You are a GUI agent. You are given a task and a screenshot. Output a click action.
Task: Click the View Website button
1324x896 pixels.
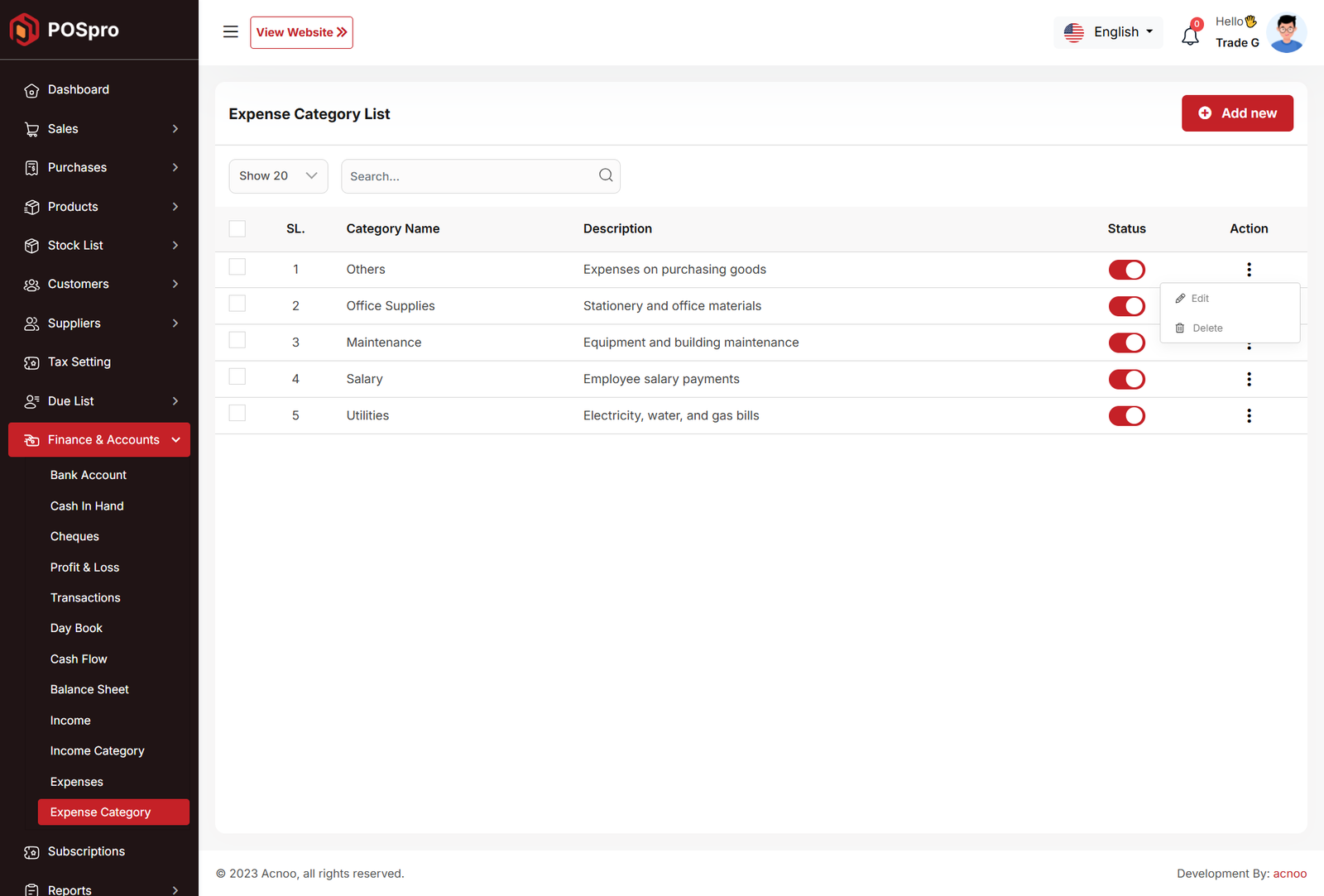tap(301, 32)
